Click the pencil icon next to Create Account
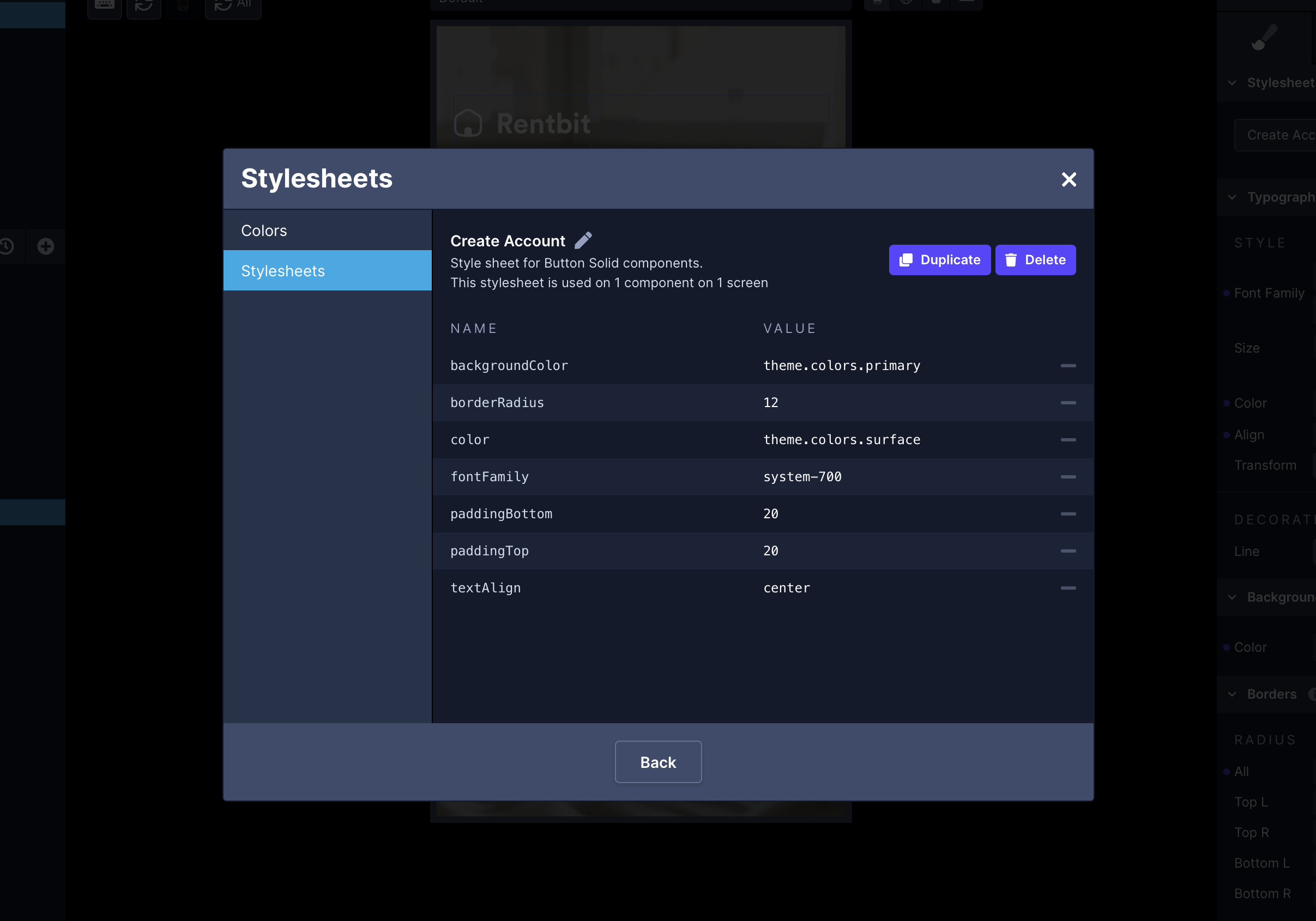 click(x=583, y=240)
